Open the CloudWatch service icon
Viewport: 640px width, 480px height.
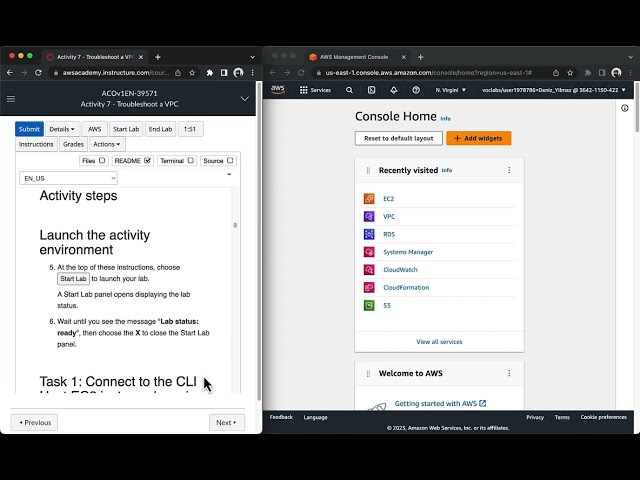pos(369,270)
